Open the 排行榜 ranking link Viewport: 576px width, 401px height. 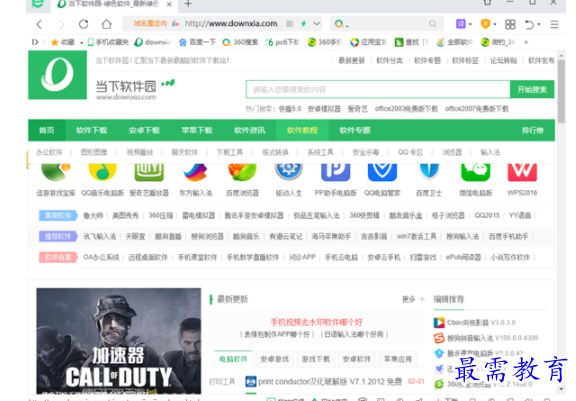point(533,130)
